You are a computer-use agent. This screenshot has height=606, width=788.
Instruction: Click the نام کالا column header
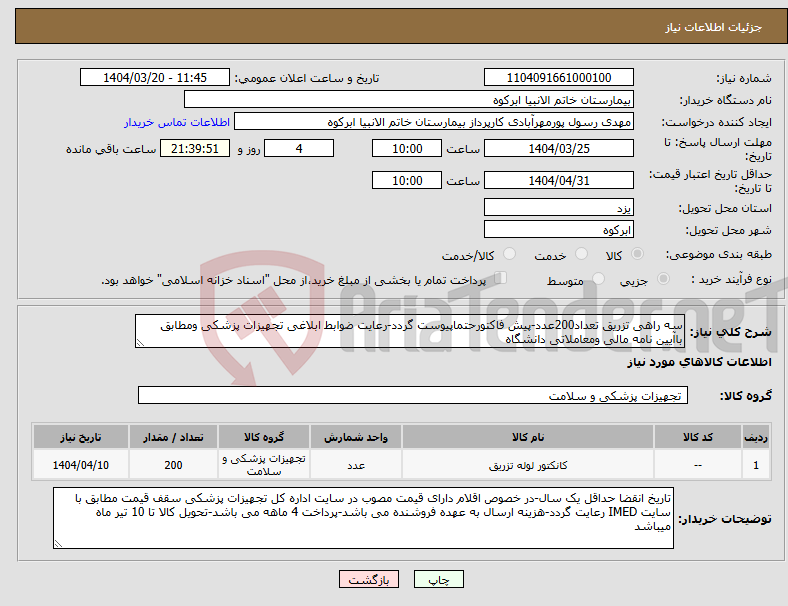click(528, 437)
